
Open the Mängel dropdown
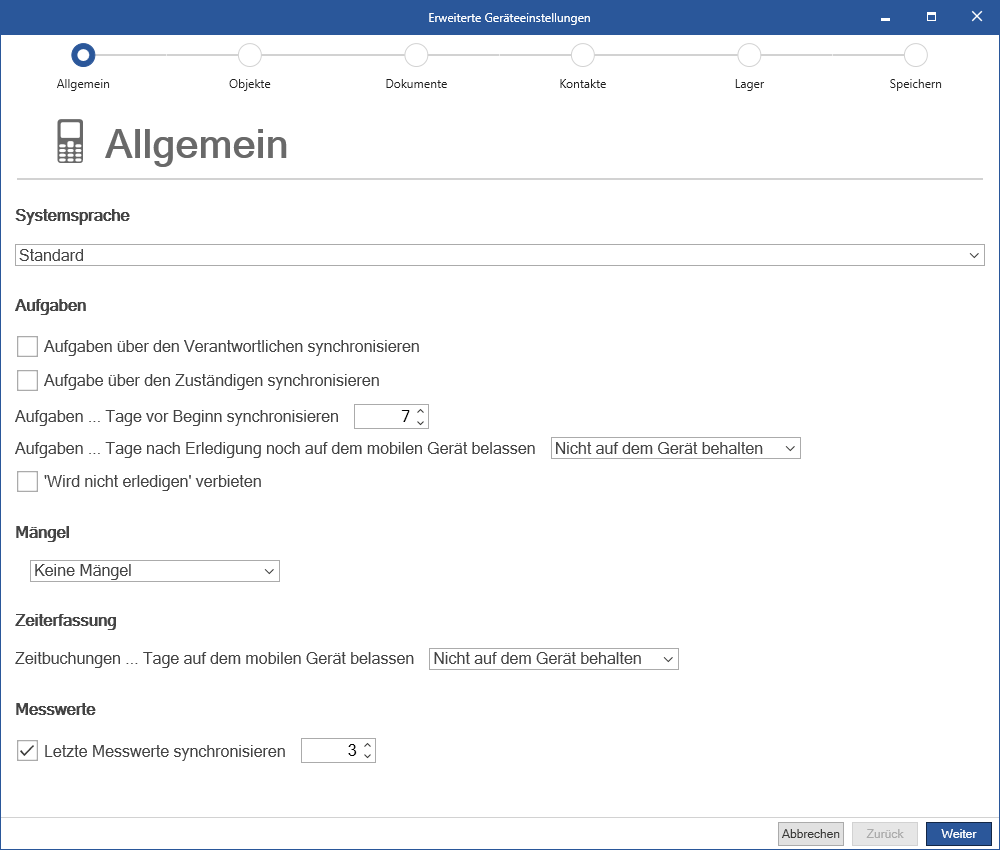click(154, 571)
